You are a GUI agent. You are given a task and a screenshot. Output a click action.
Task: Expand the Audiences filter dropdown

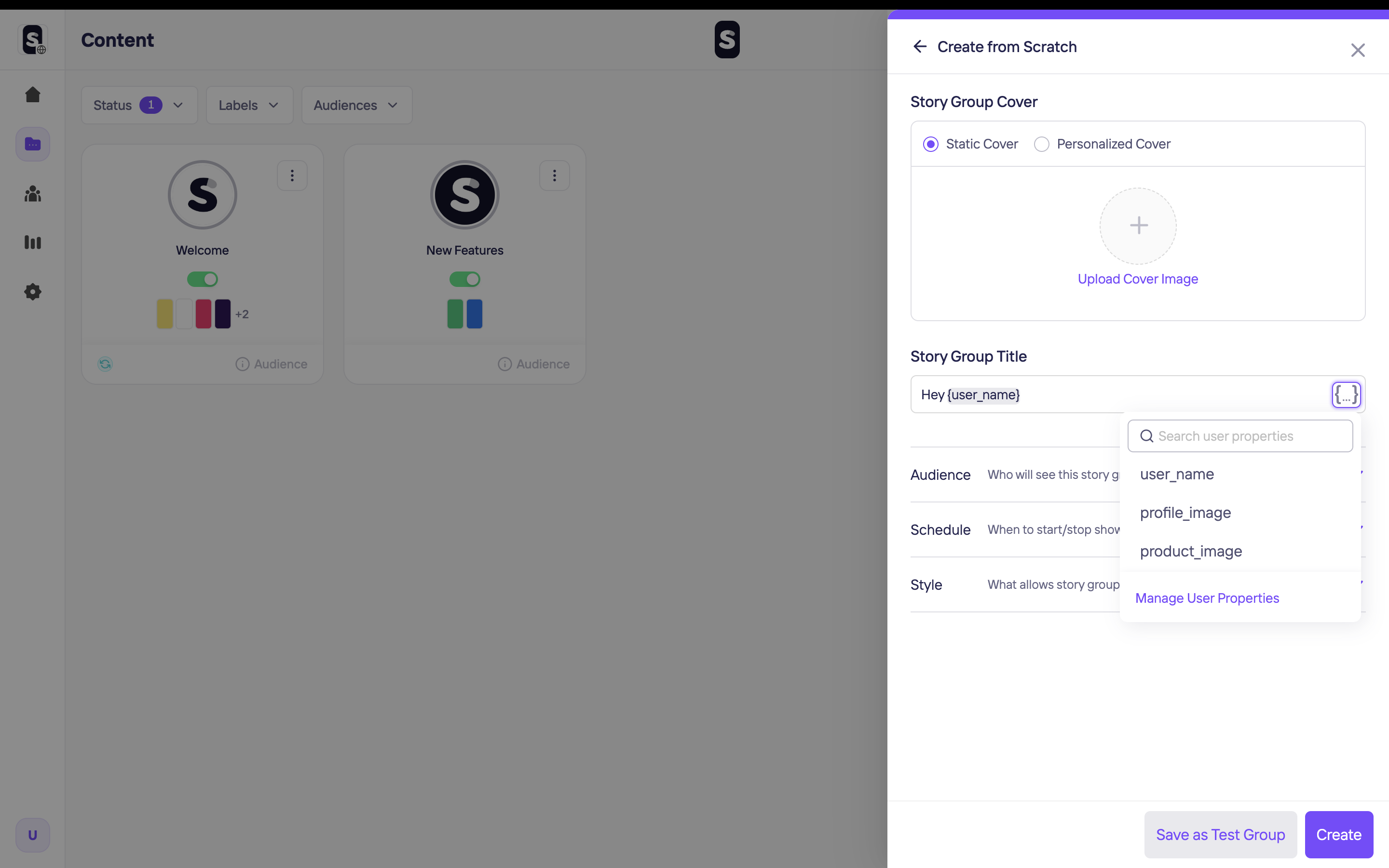356,106
